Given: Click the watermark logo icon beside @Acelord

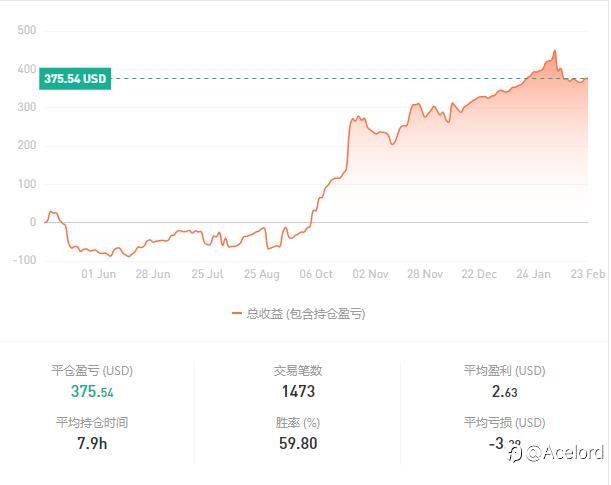Looking at the screenshot, I should (x=514, y=454).
